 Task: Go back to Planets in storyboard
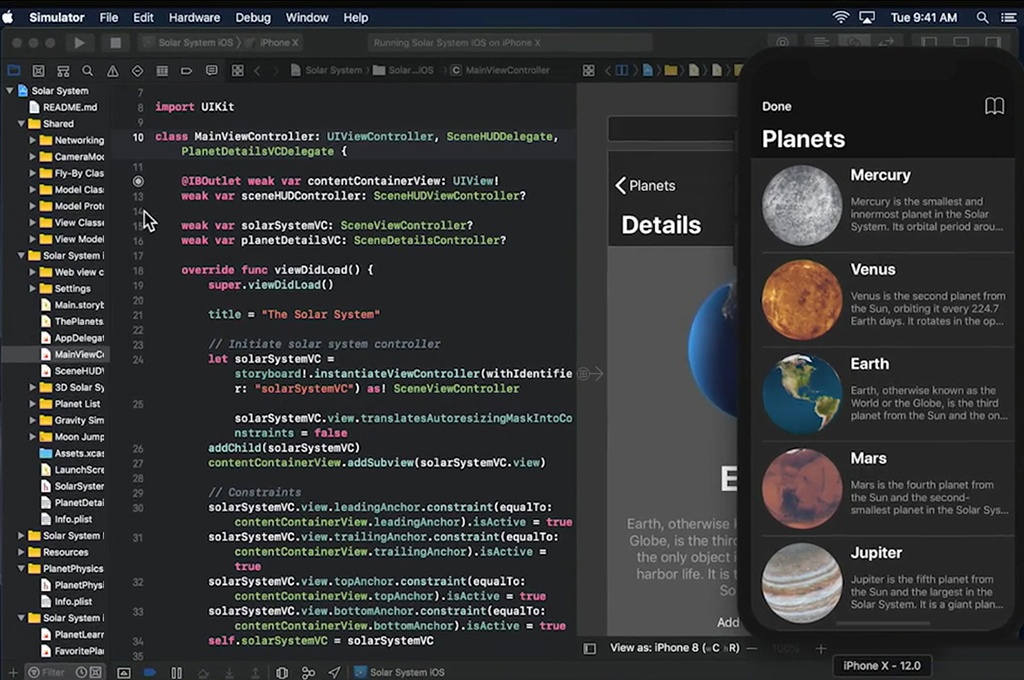(645, 185)
